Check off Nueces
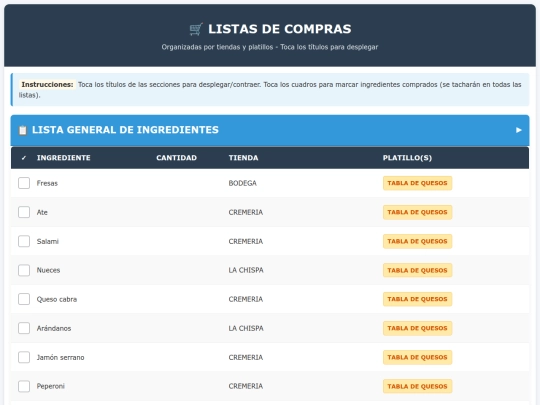540x405 pixels. coord(24,270)
